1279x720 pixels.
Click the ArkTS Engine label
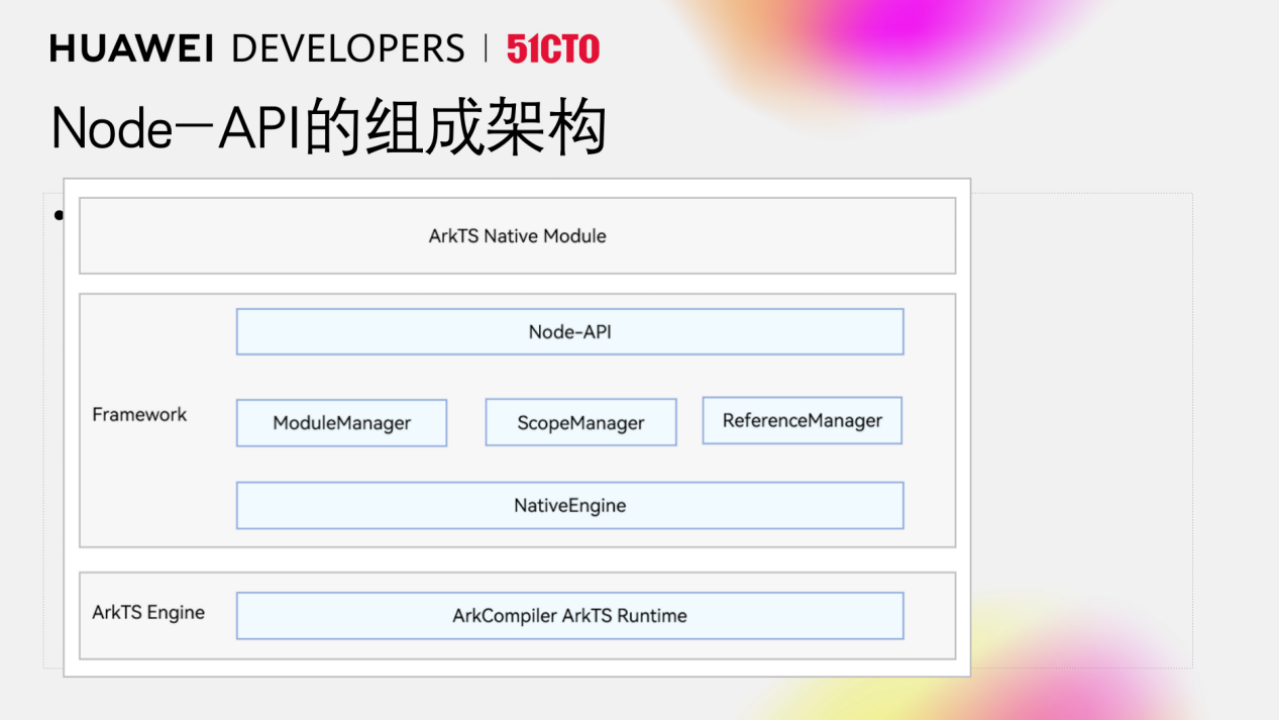148,613
